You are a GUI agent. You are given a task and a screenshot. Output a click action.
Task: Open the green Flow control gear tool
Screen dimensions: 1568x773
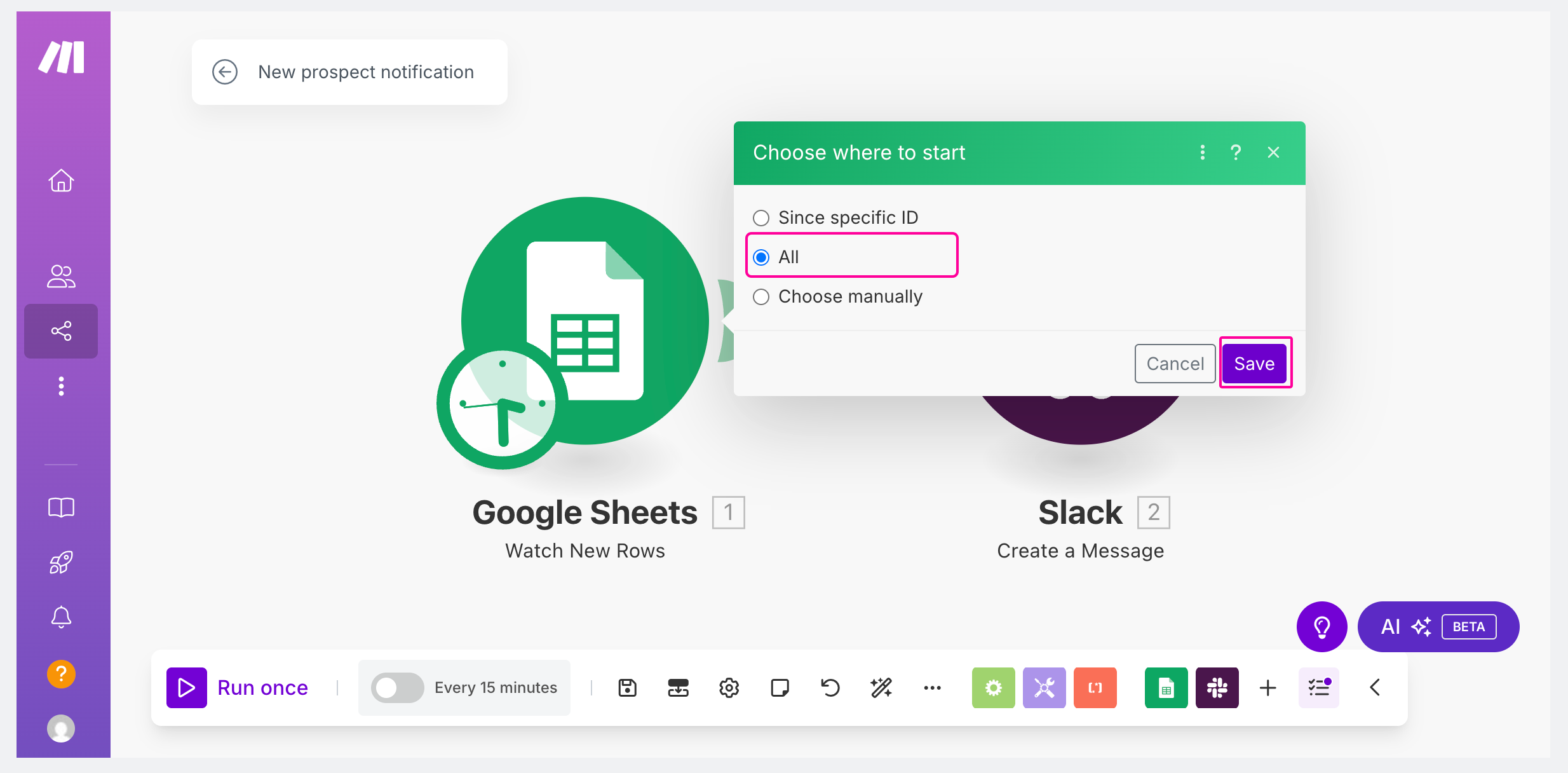[x=993, y=688]
